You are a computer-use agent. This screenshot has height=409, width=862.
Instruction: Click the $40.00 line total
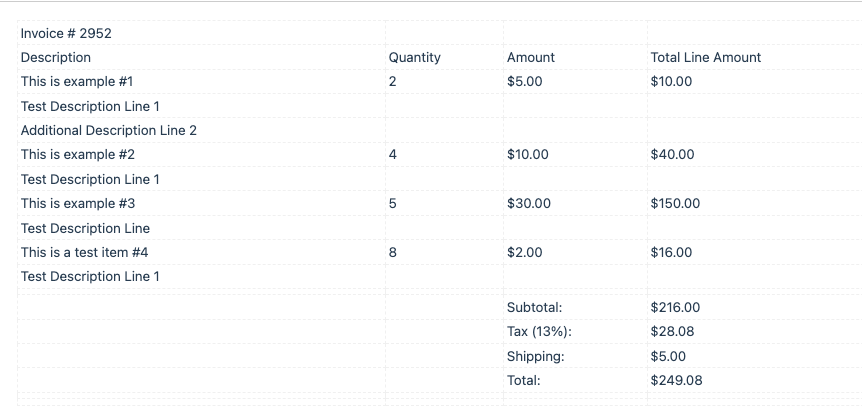click(754, 155)
